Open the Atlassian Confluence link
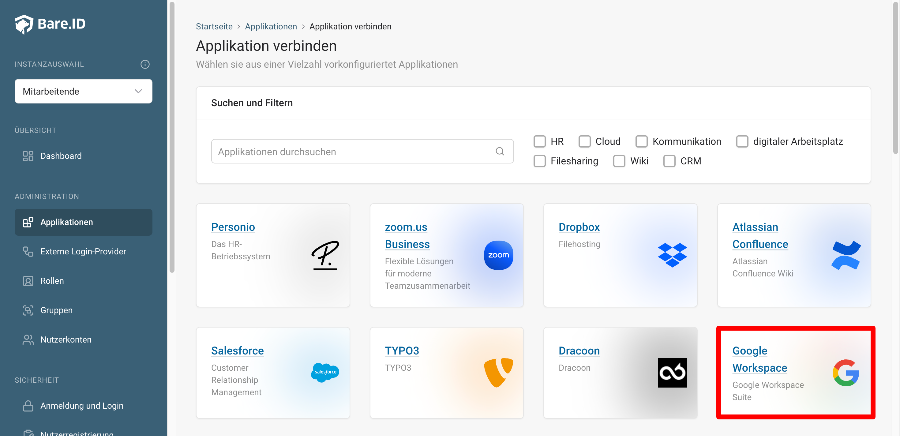Viewport: 900px width, 436px height. click(760, 236)
